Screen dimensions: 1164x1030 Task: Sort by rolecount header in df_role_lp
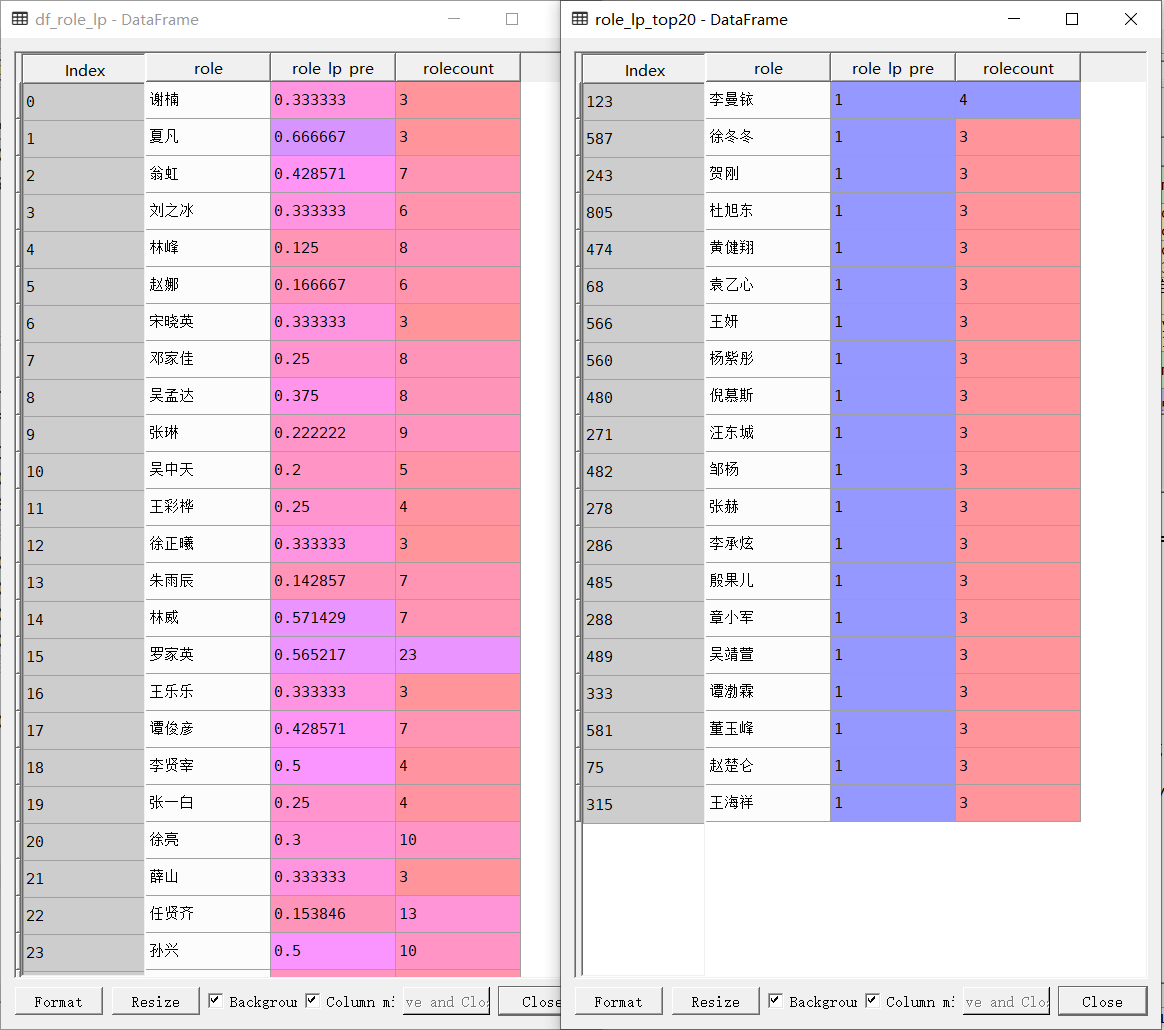click(x=458, y=68)
